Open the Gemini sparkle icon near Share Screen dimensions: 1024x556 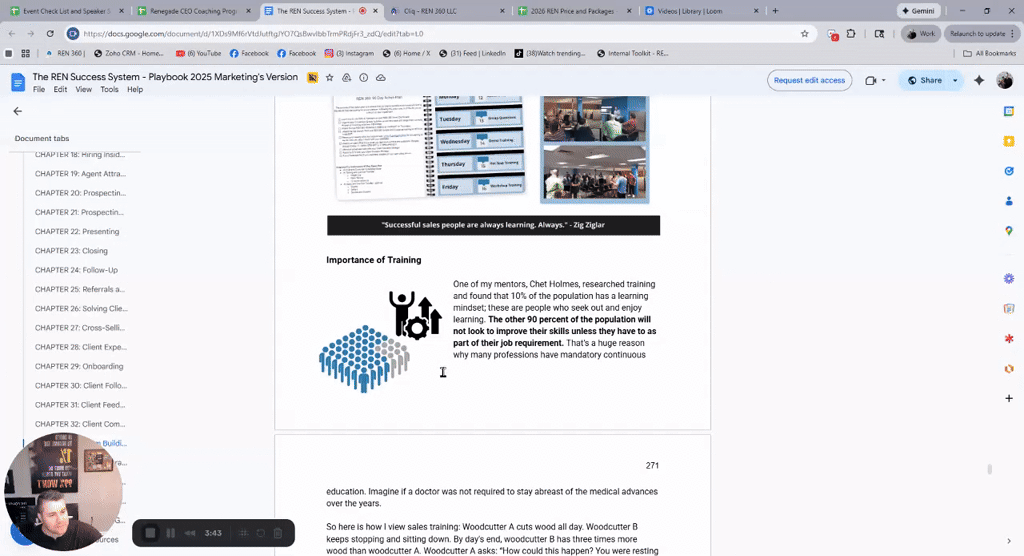(x=979, y=80)
